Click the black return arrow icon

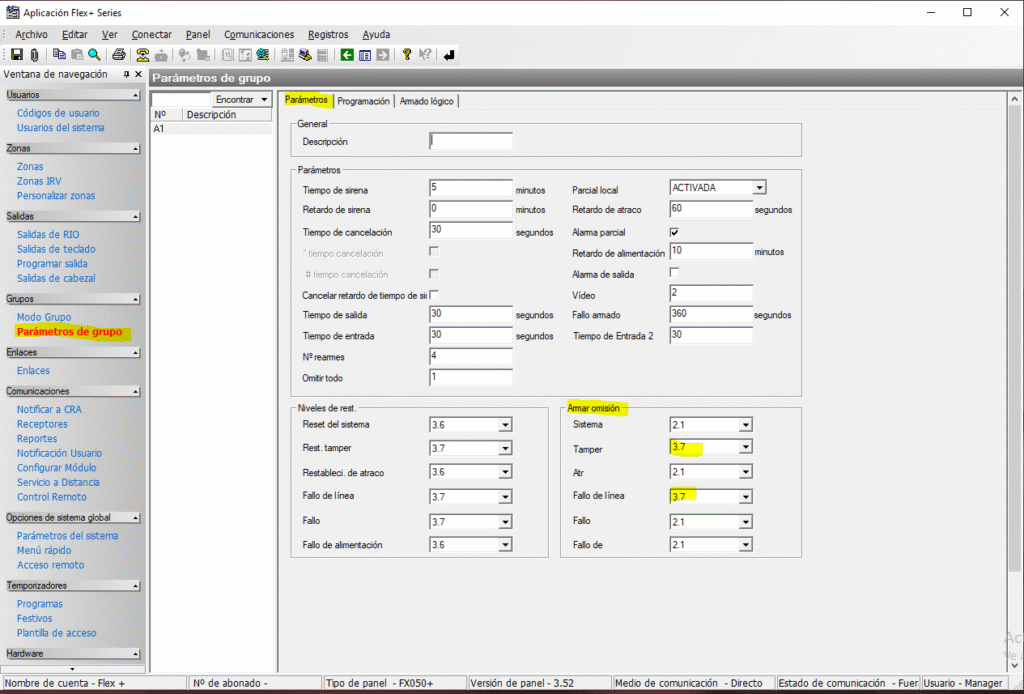click(x=449, y=55)
